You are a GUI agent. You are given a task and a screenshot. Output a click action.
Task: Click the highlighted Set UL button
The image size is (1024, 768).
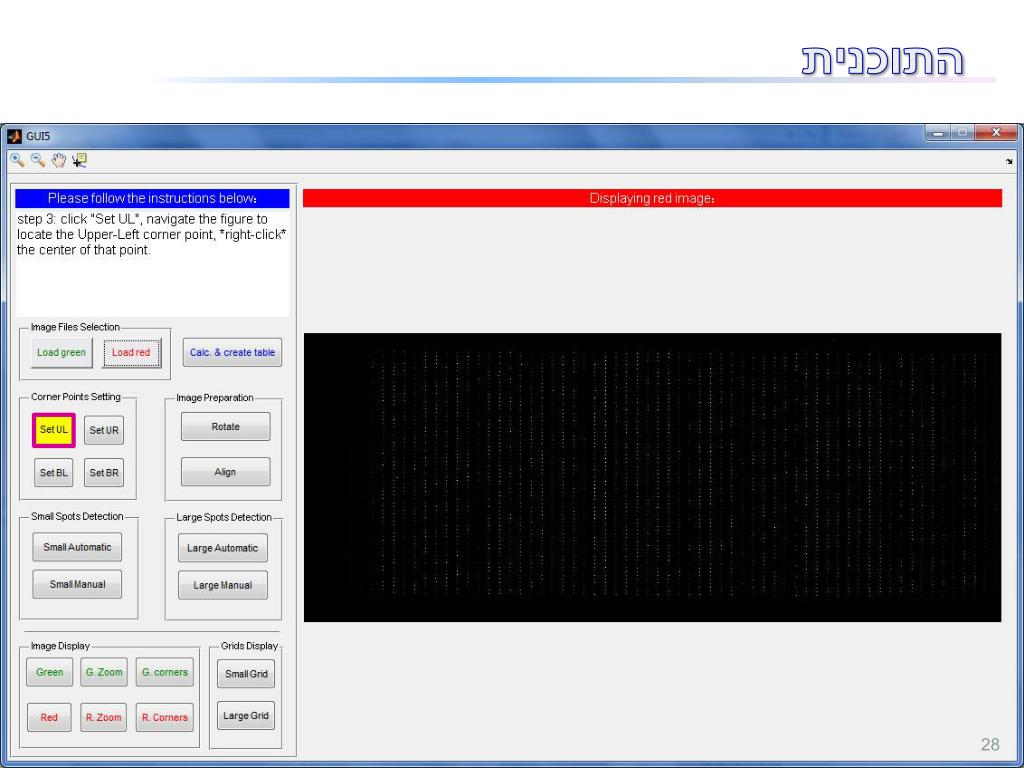[x=54, y=430]
